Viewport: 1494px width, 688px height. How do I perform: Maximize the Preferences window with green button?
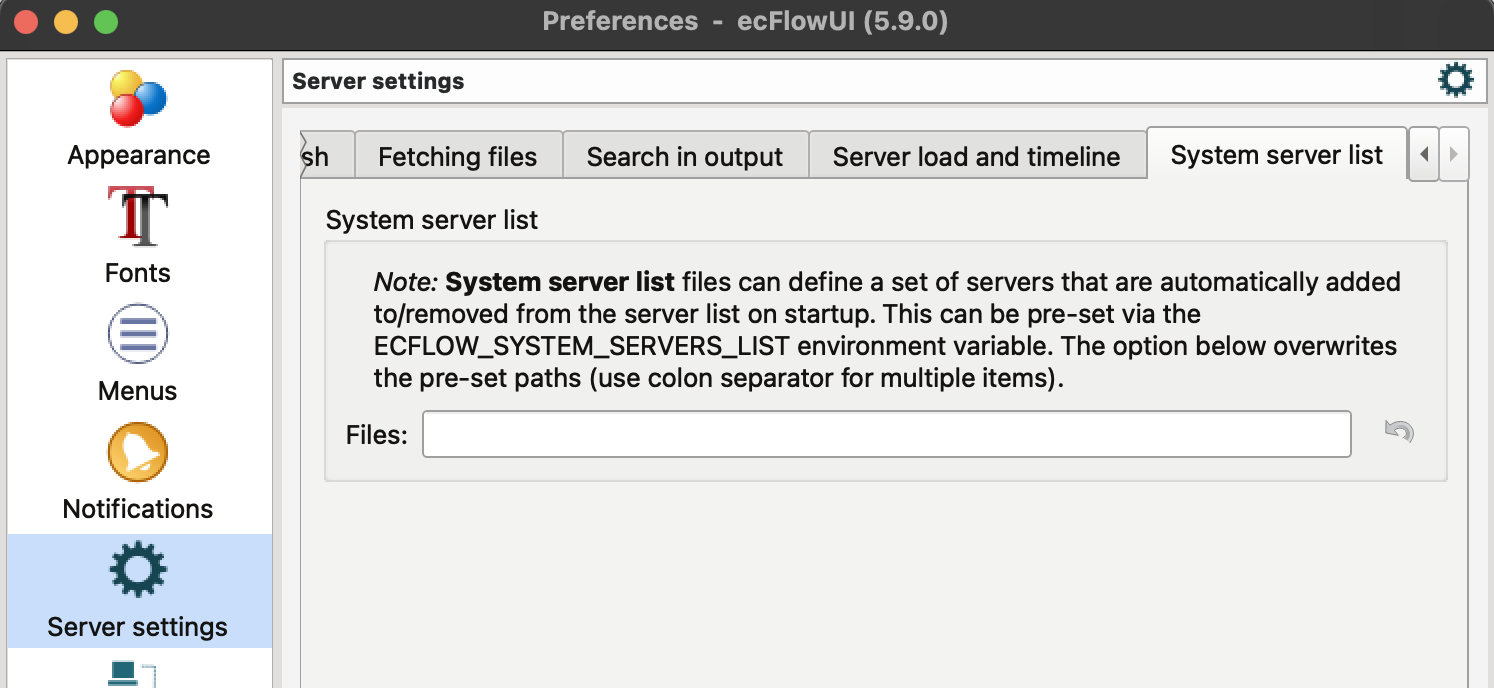click(x=105, y=21)
